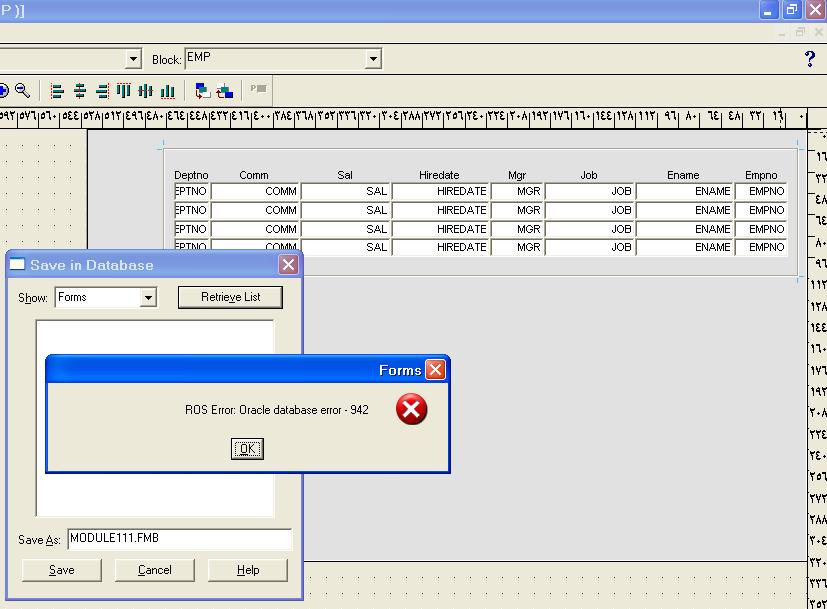Click the Help button in Save dialog
Viewport: 827px width, 609px height.
tap(248, 570)
